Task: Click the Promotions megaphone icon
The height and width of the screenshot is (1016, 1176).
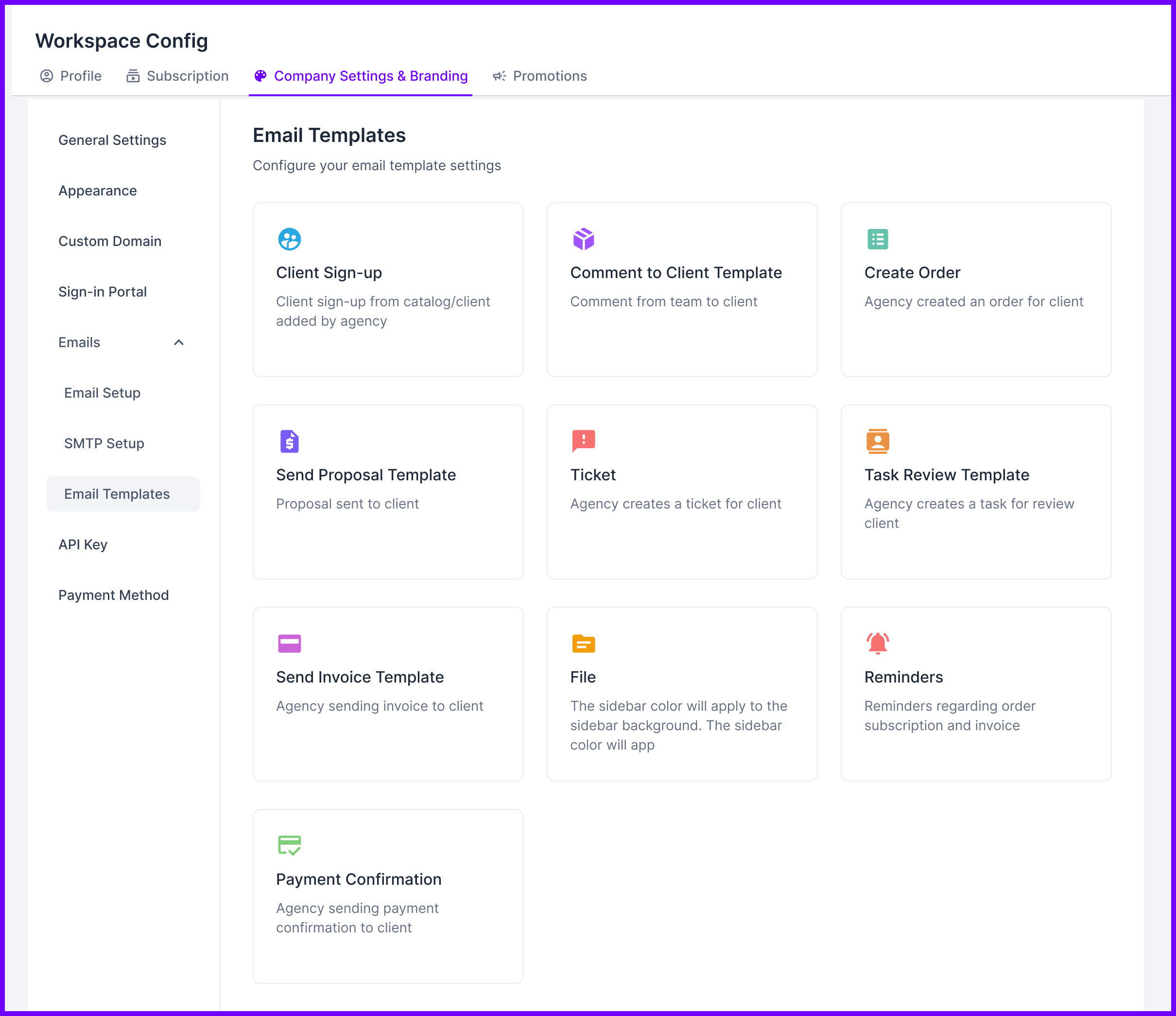Action: point(499,75)
